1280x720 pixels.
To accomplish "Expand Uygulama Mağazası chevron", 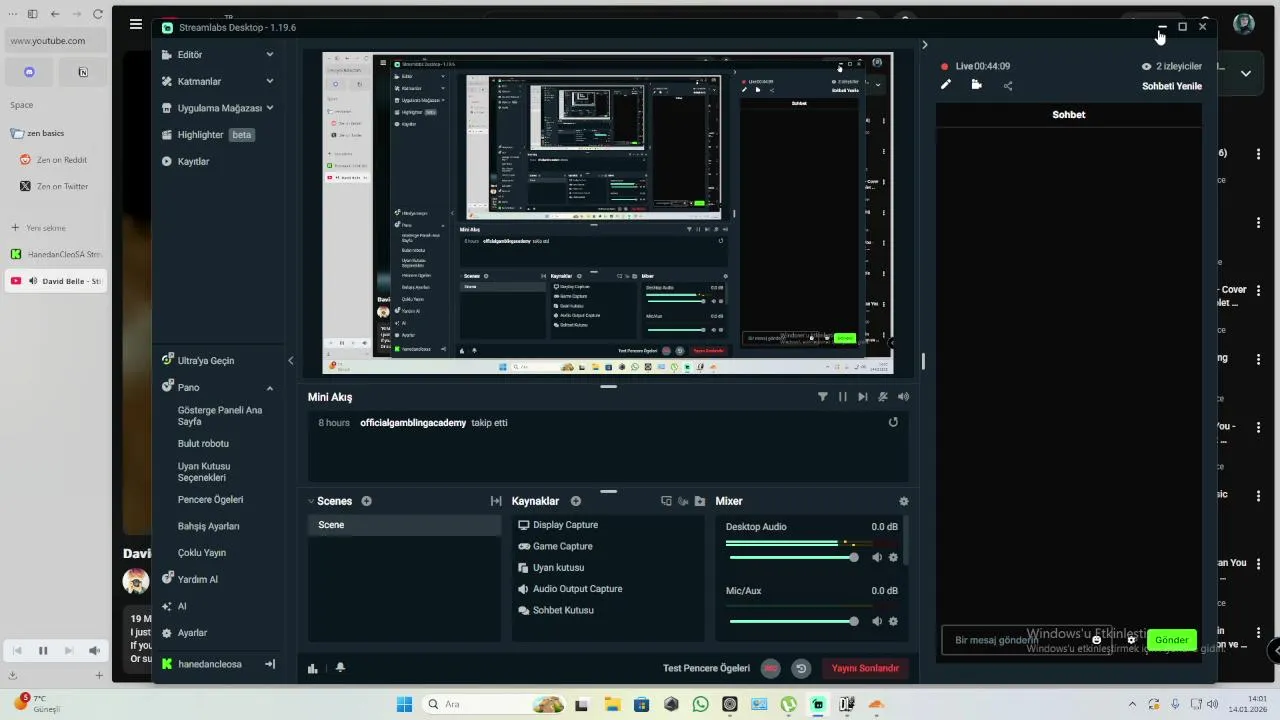I will point(270,108).
